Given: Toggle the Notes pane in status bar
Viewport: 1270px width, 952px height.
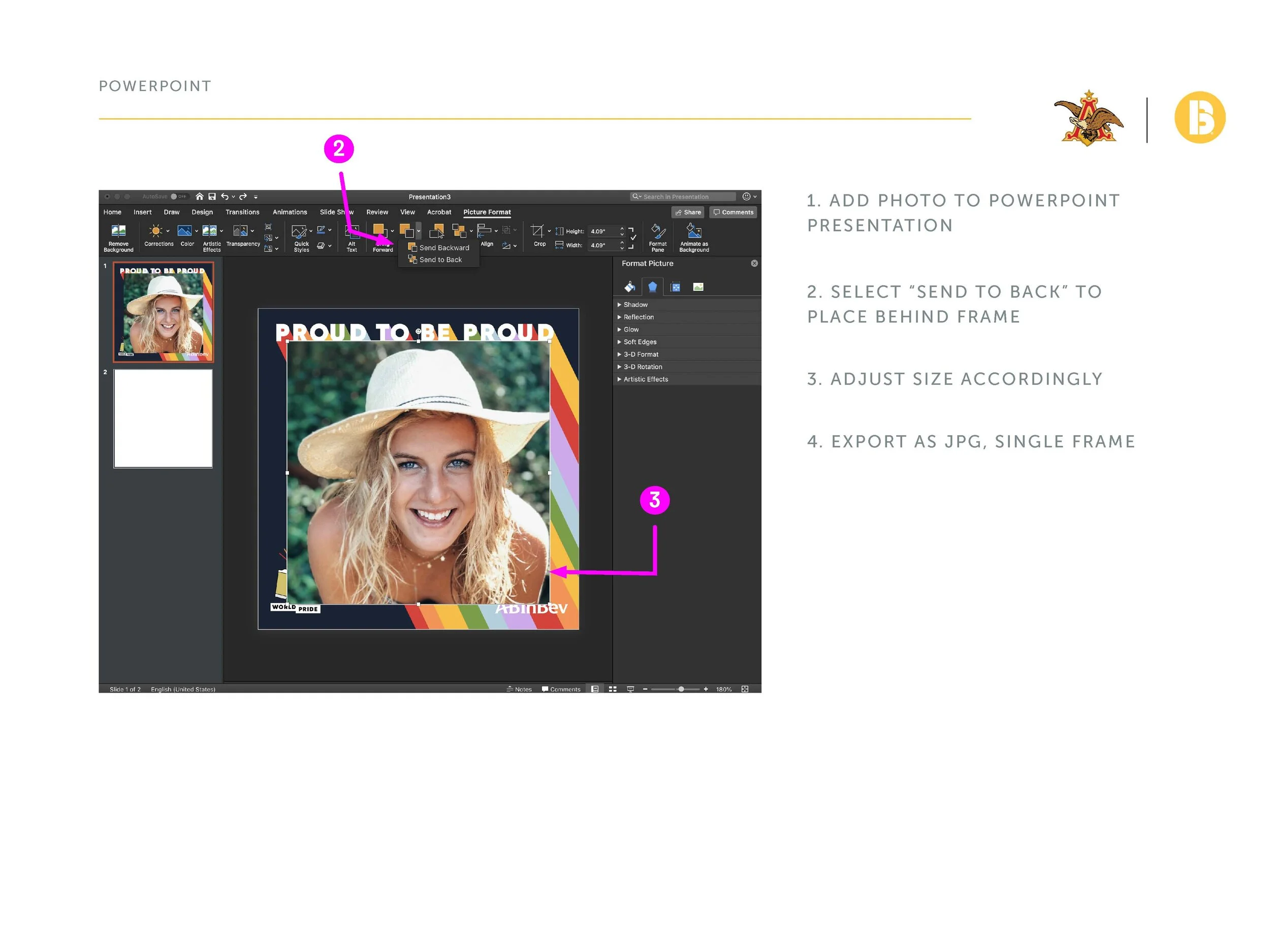Looking at the screenshot, I should coord(519,689).
